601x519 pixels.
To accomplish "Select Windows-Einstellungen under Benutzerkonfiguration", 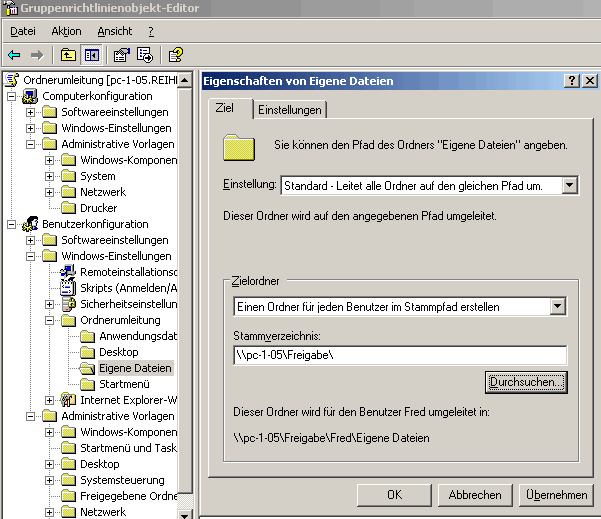I will [x=116, y=256].
